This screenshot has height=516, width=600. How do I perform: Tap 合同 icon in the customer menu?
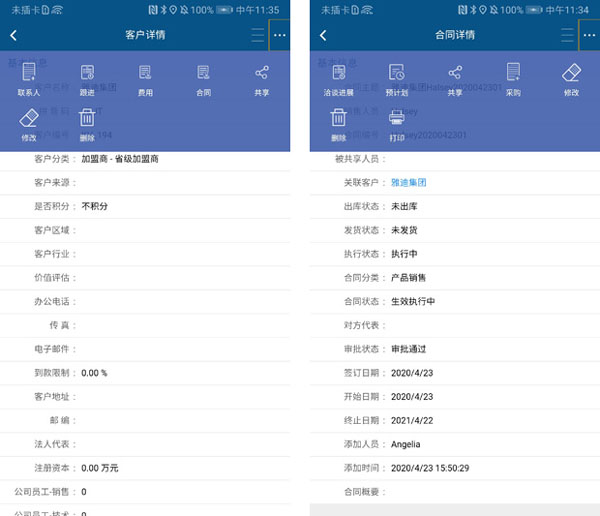(203, 77)
